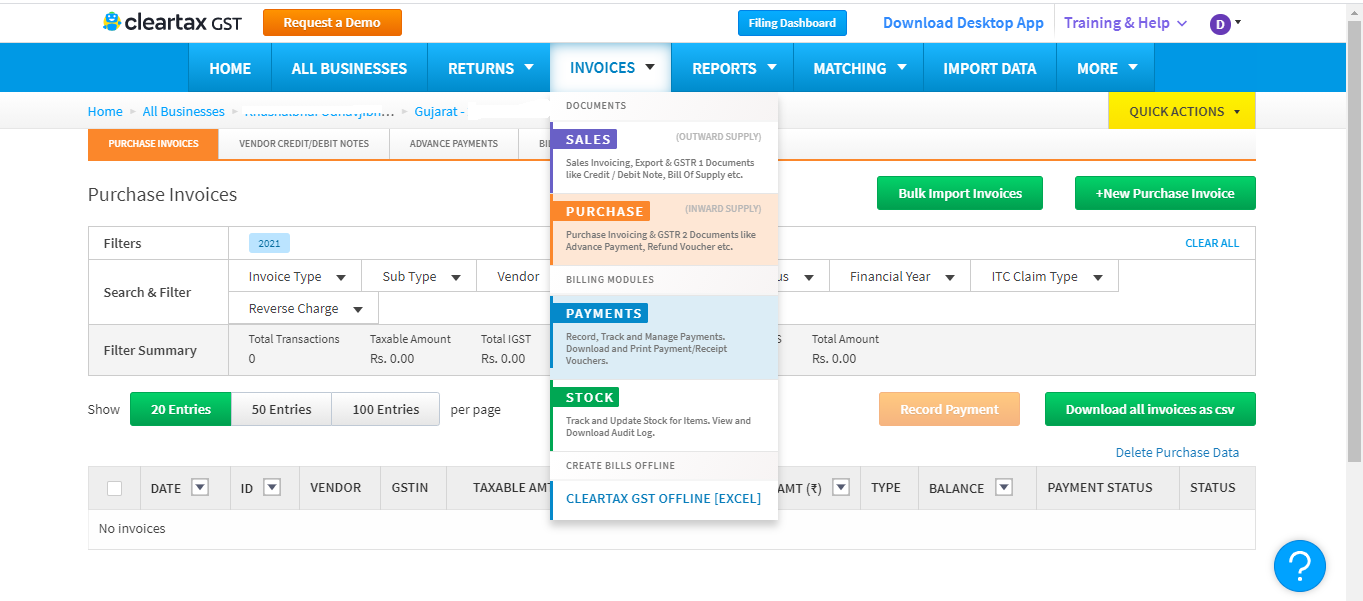
Task: Expand the Quick Actions dropdown
Action: click(x=1182, y=111)
